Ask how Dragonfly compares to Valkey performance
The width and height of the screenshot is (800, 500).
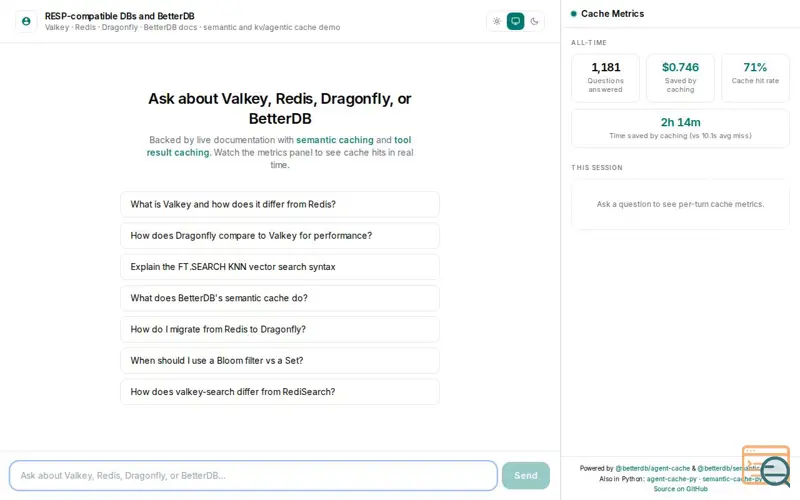pyautogui.click(x=280, y=236)
